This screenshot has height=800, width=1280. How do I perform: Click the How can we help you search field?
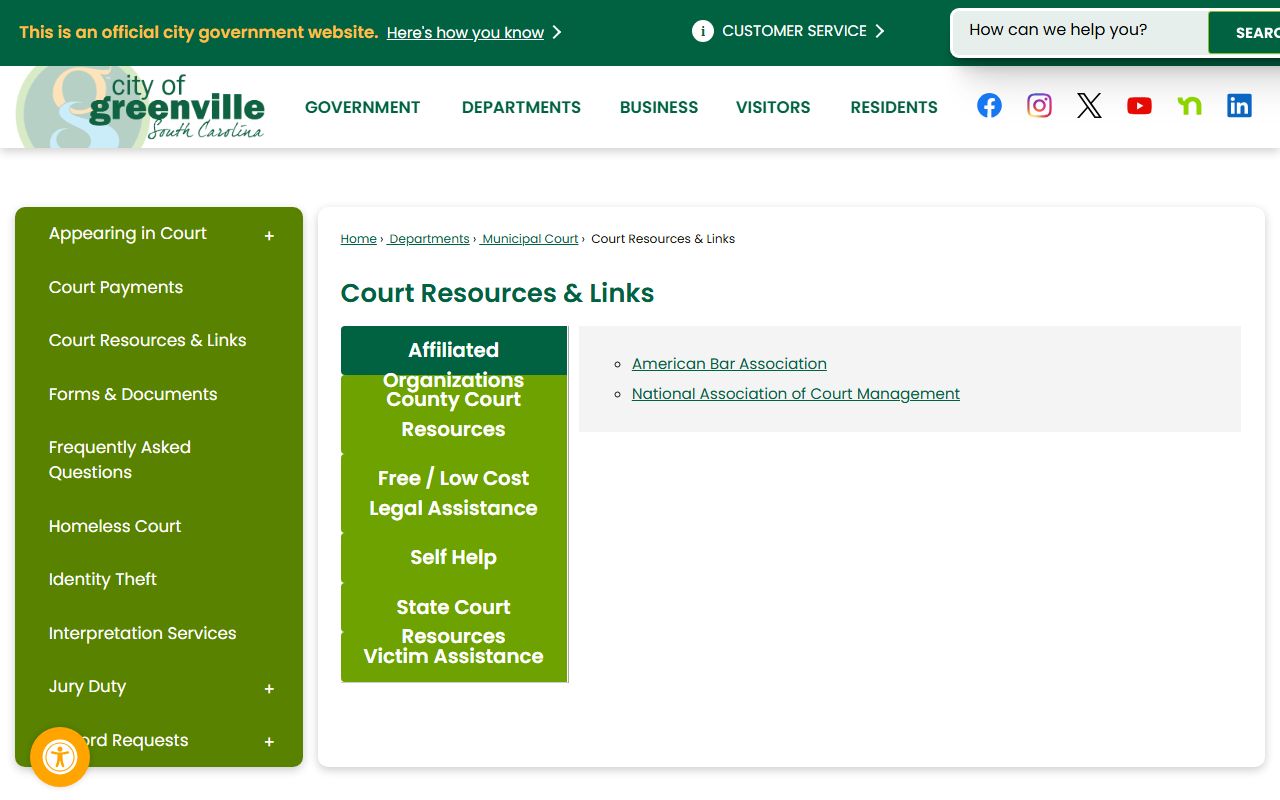point(1080,31)
